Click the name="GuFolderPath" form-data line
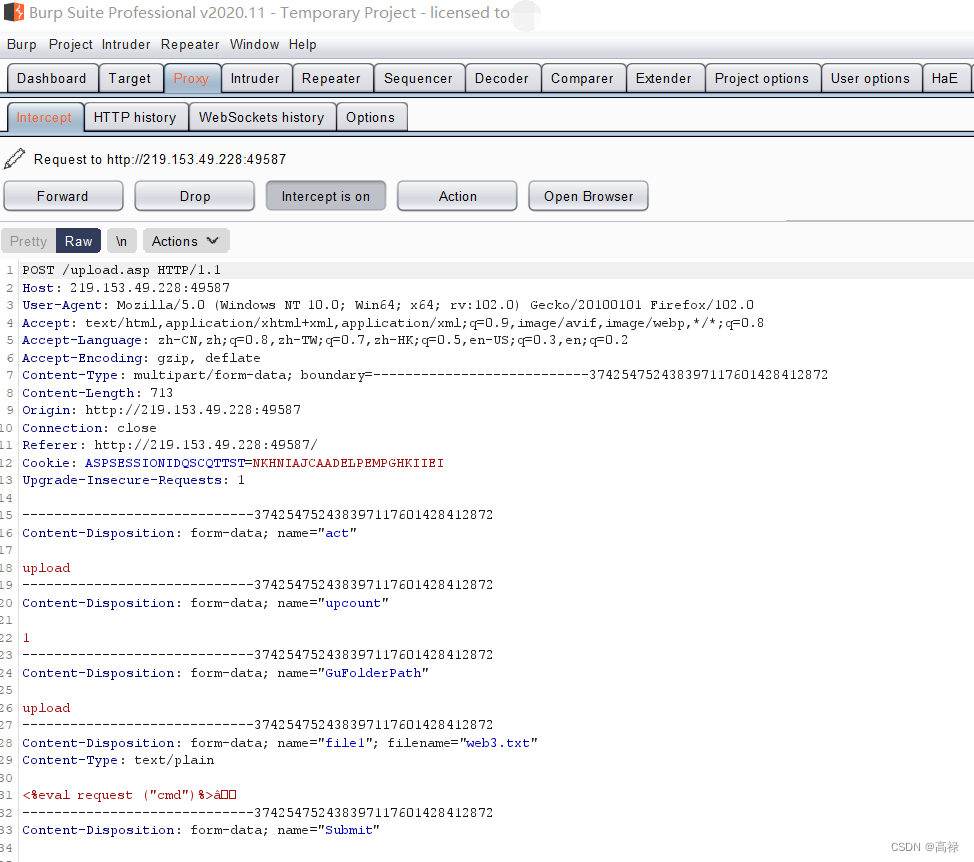Screen dimensions: 974x862 pos(225,673)
